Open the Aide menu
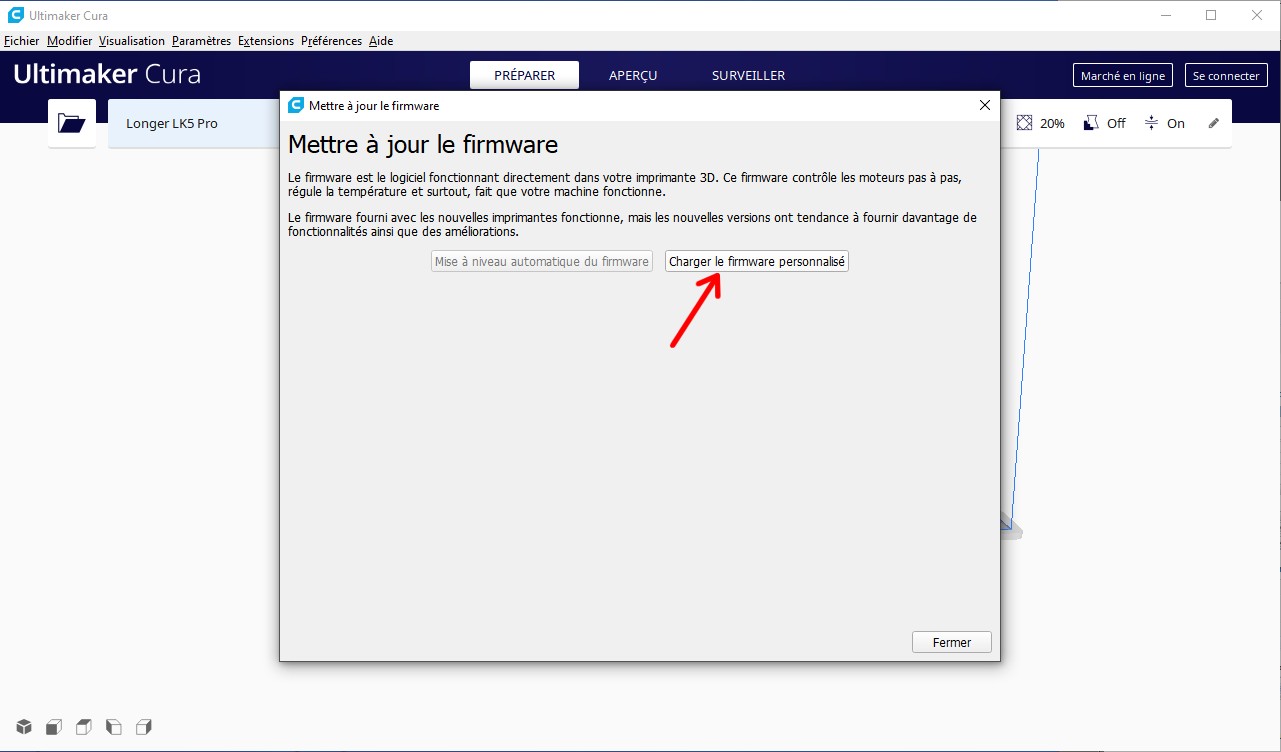 [x=381, y=41]
